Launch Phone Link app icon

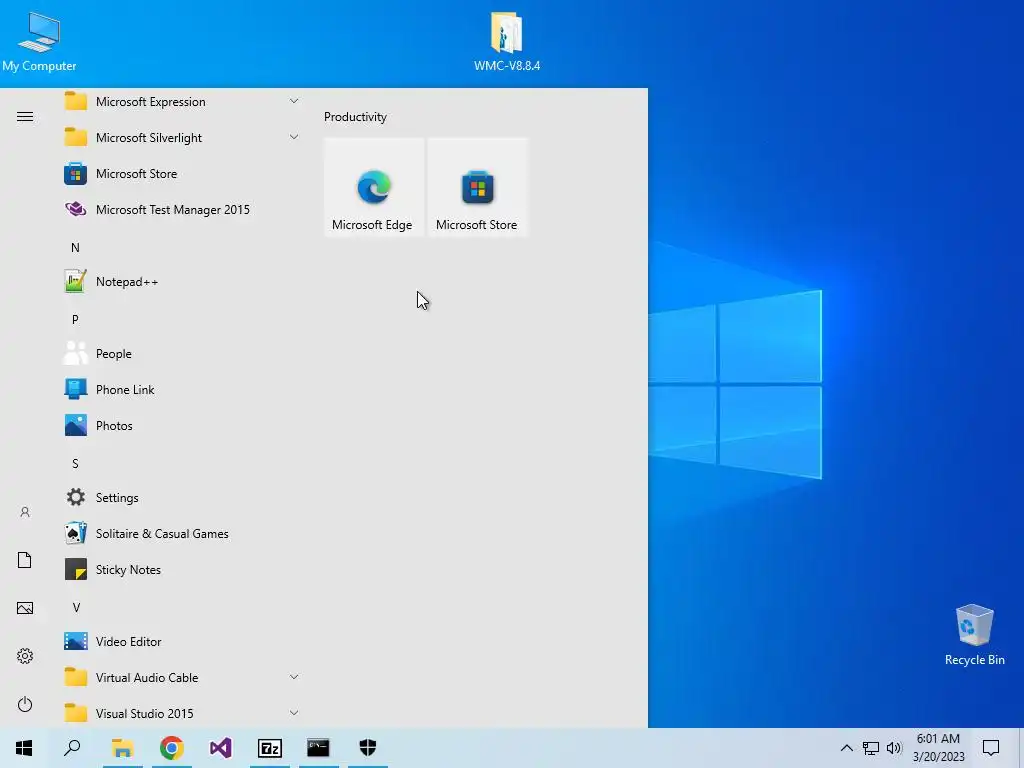76,389
